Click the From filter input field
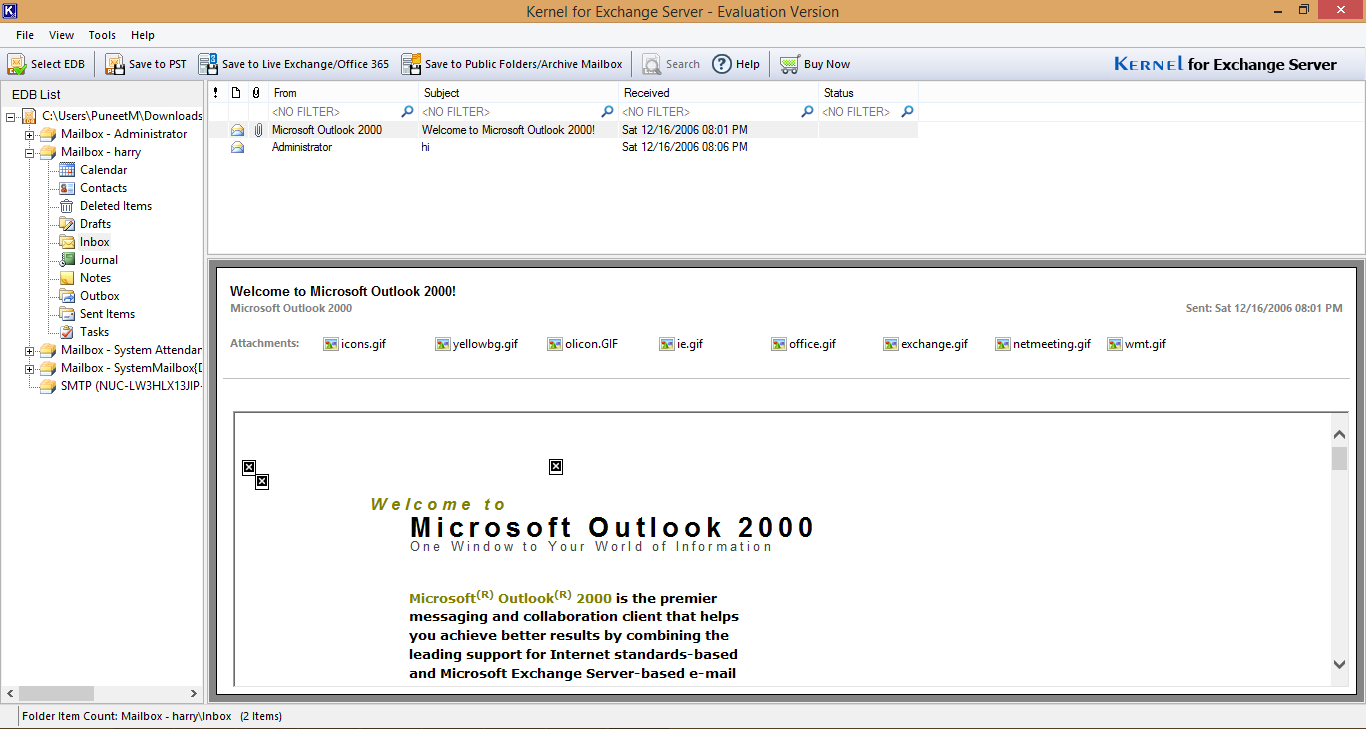Image resolution: width=1366 pixels, height=729 pixels. coord(334,112)
